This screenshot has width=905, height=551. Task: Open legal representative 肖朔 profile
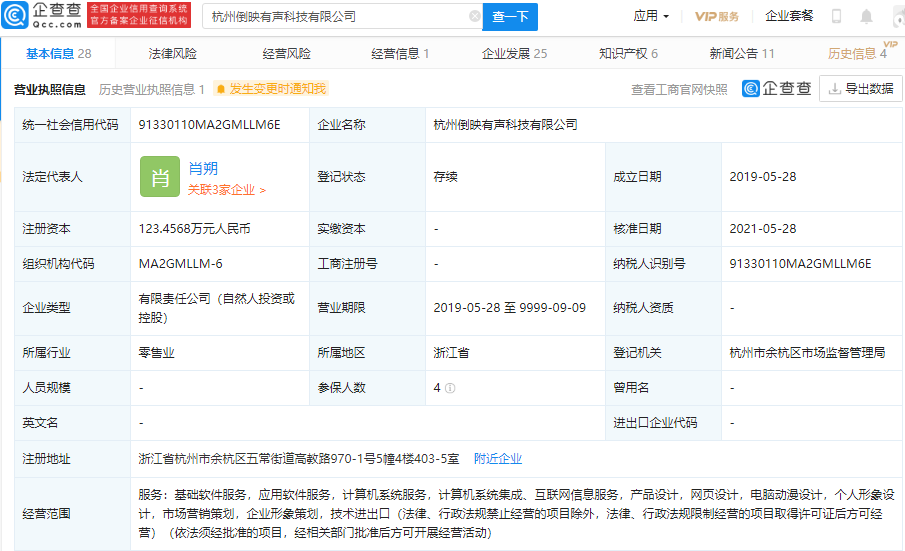[203, 168]
